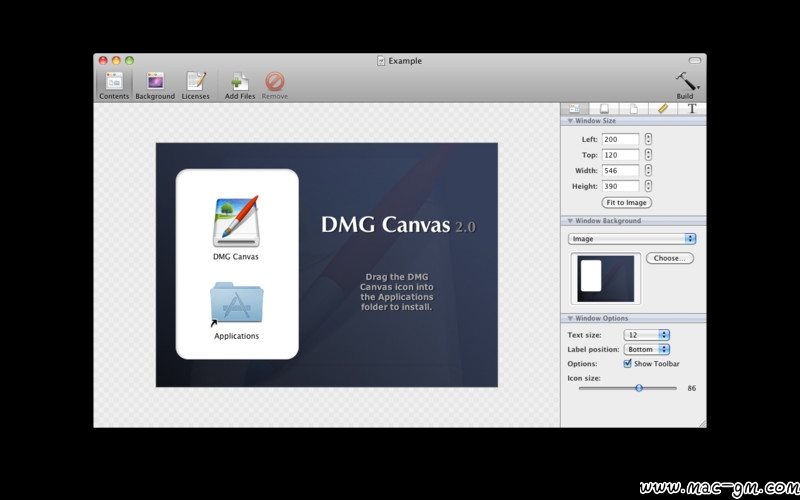Click the green zoom window button
Image resolution: width=800 pixels, height=500 pixels.
click(130, 61)
